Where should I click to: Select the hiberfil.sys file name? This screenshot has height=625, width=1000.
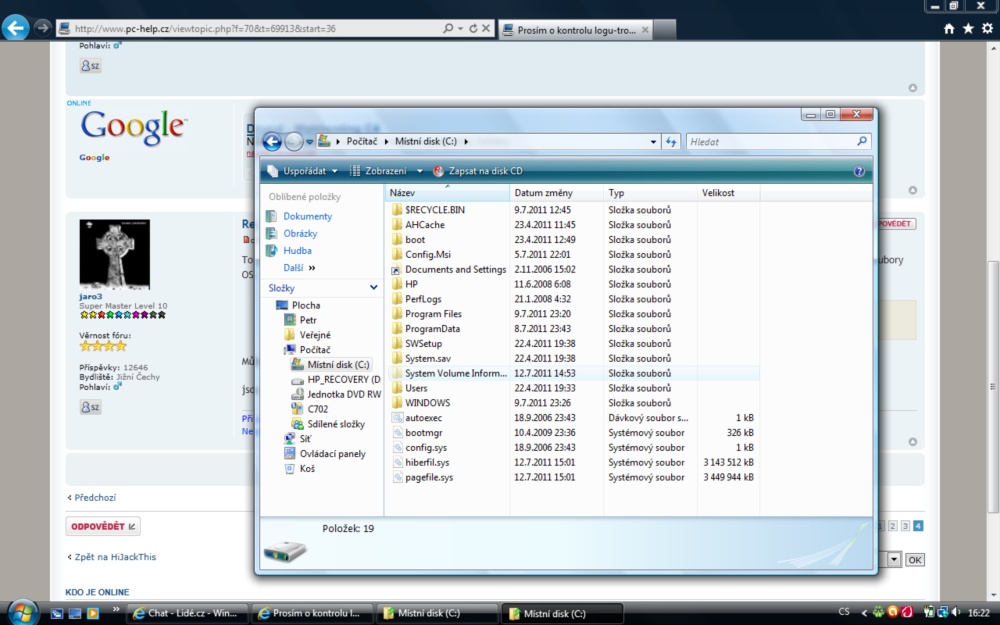pyautogui.click(x=427, y=462)
